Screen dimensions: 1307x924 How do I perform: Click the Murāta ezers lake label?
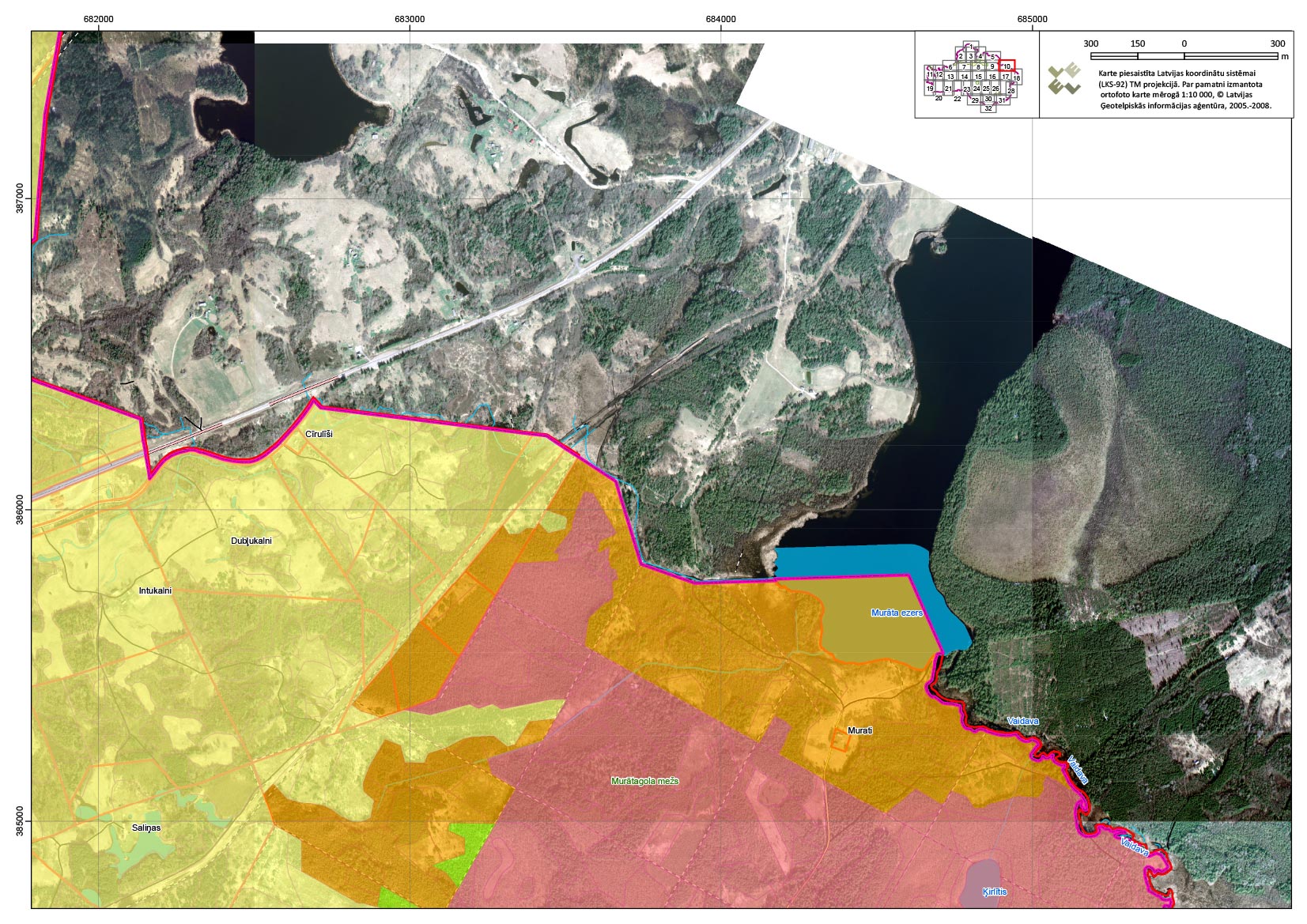(x=897, y=613)
